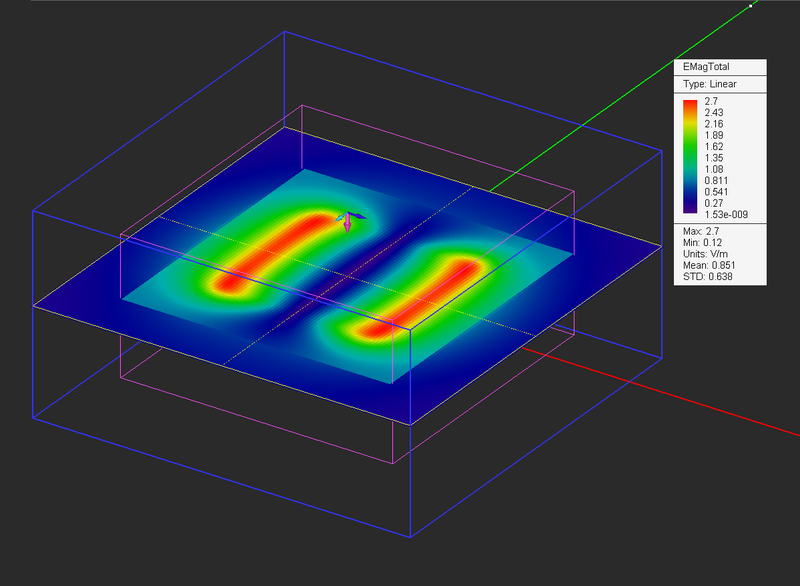
Task: Click the 1.89 scale value
Action: [x=714, y=135]
